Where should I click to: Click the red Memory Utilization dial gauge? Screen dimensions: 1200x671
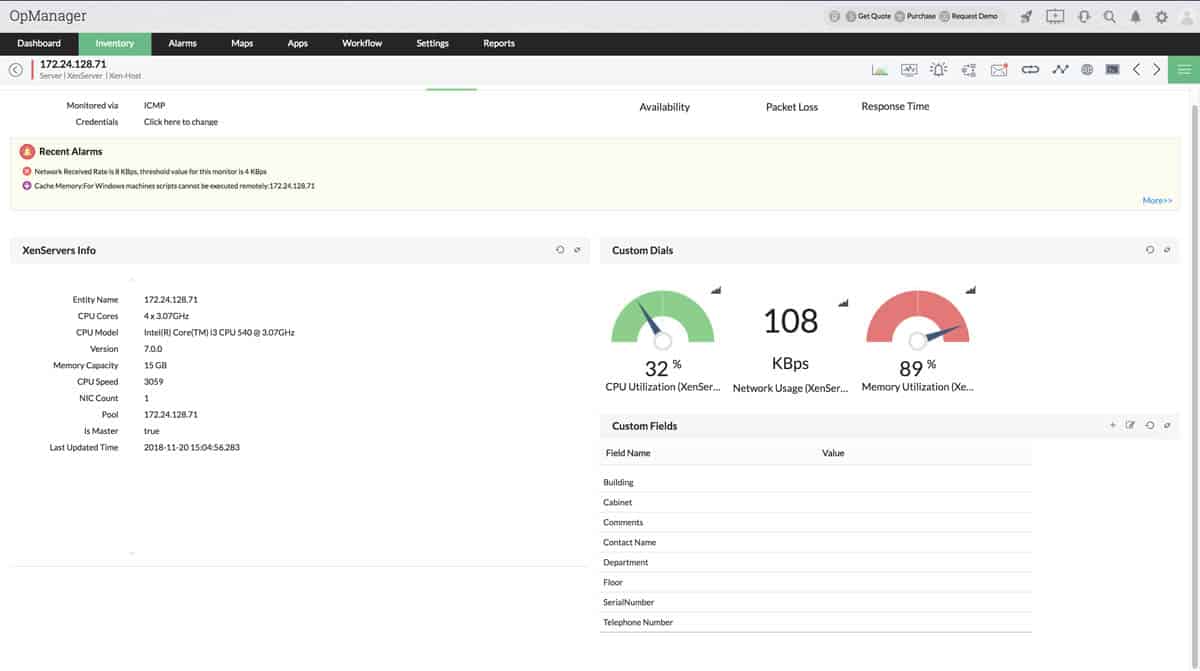(917, 318)
